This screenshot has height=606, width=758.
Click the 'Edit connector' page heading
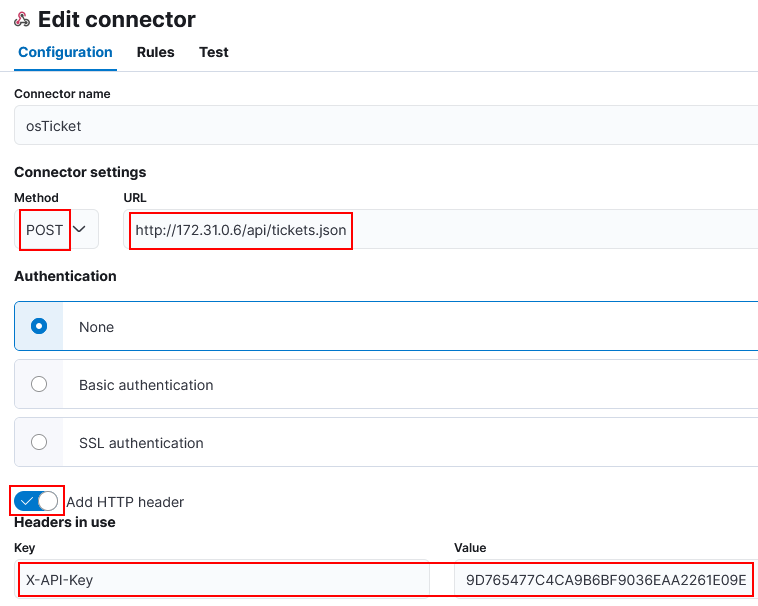117,20
